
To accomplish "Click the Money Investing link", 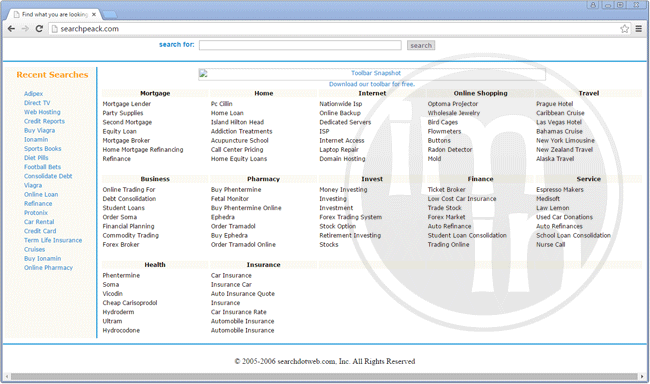I will 343,190.
